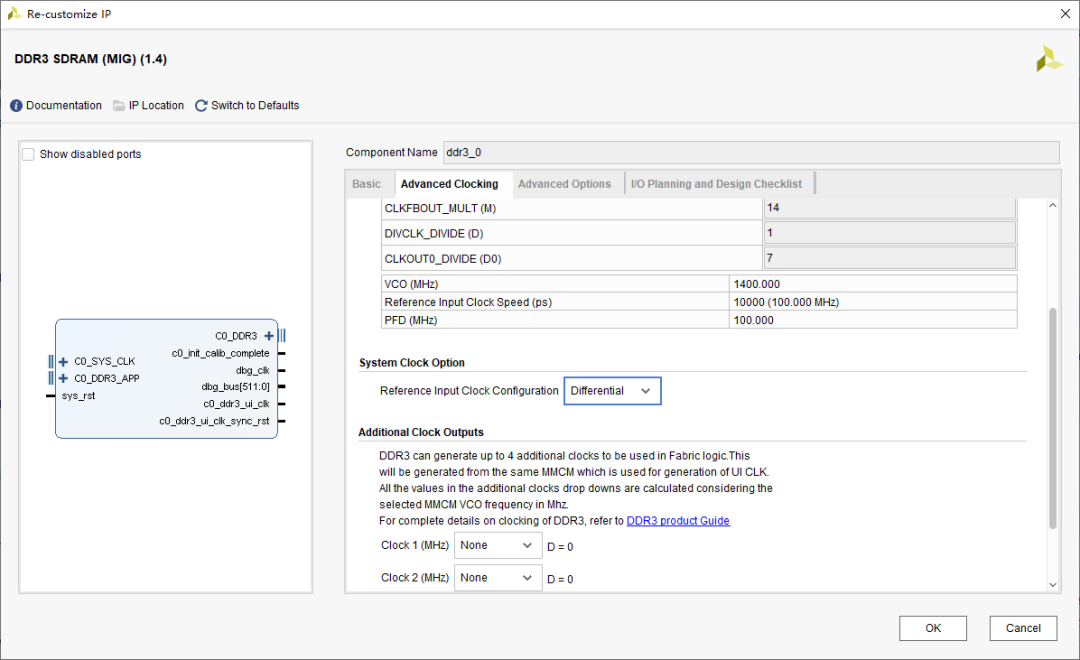Click the Vivado logo in title bar
Viewport: 1080px width, 660px height.
pos(14,14)
